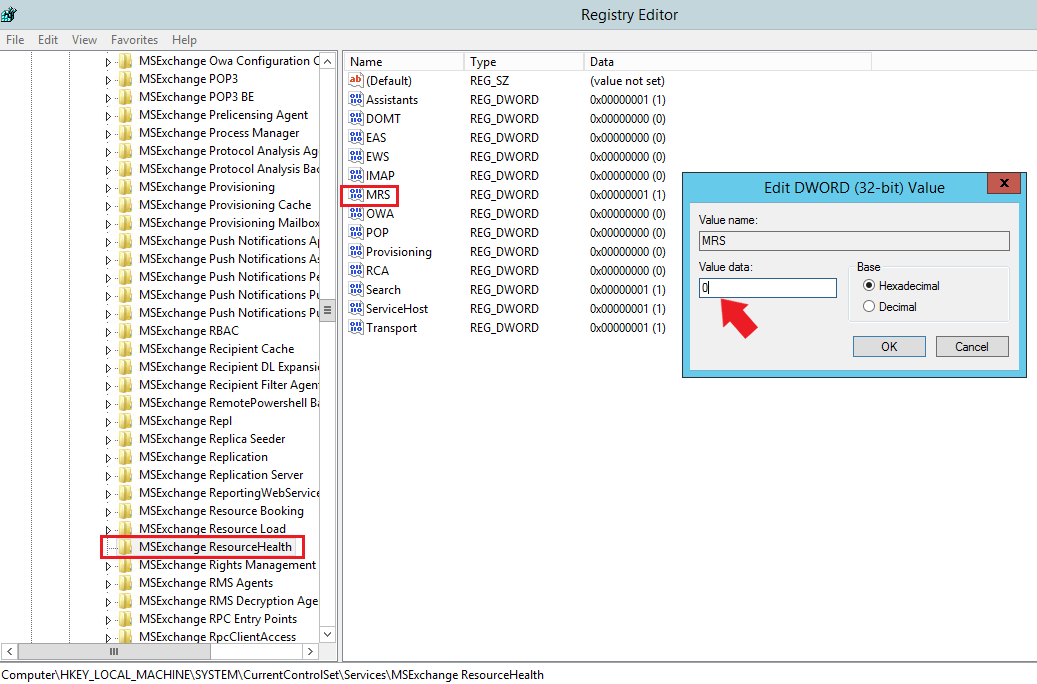Sort values by the Data column header

pos(727,62)
